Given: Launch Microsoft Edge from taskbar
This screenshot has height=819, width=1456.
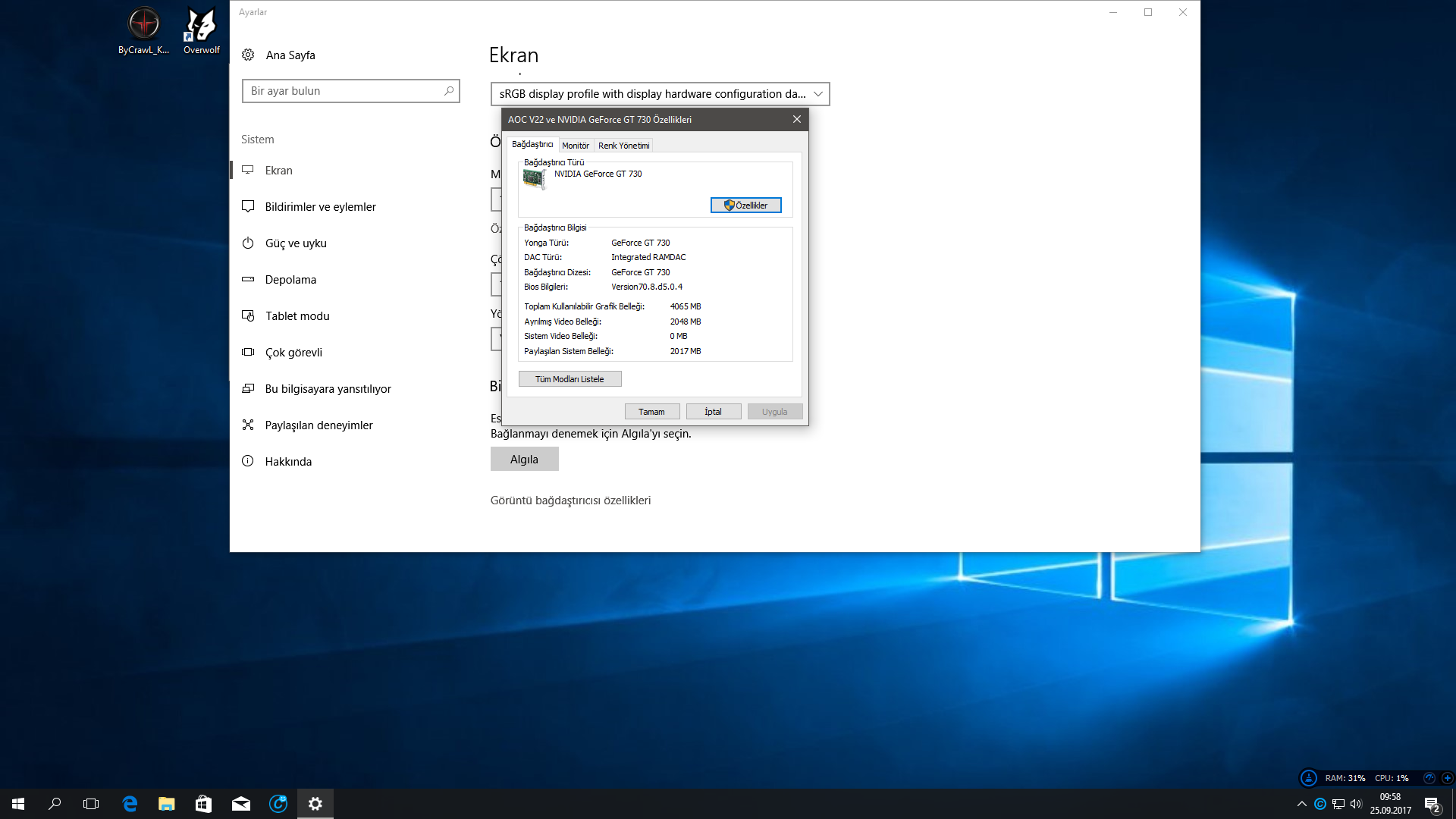Looking at the screenshot, I should tap(130, 804).
